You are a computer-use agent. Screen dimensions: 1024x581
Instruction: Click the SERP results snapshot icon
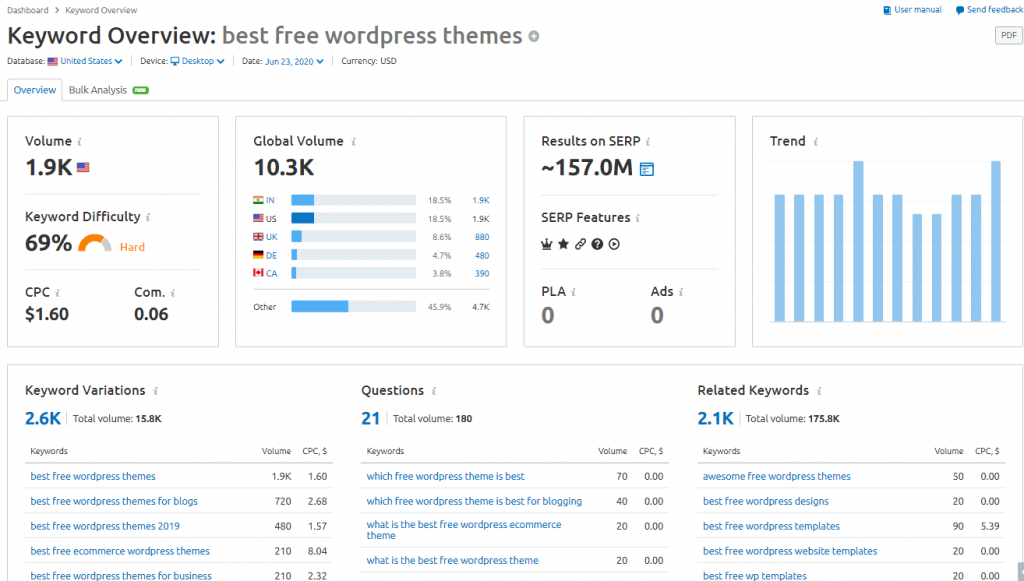pyautogui.click(x=646, y=169)
